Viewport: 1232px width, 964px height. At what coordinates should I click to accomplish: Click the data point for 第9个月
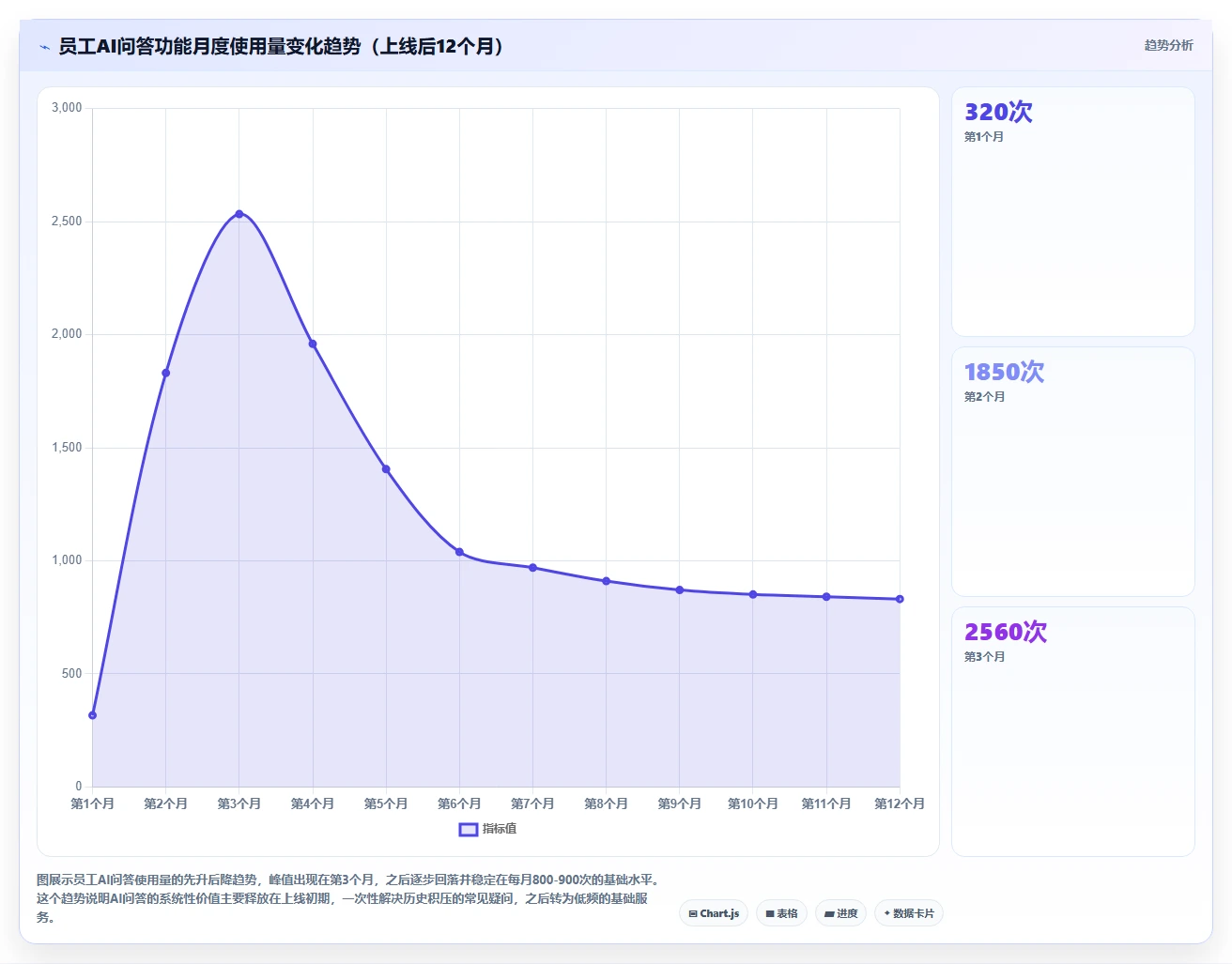[x=680, y=590]
